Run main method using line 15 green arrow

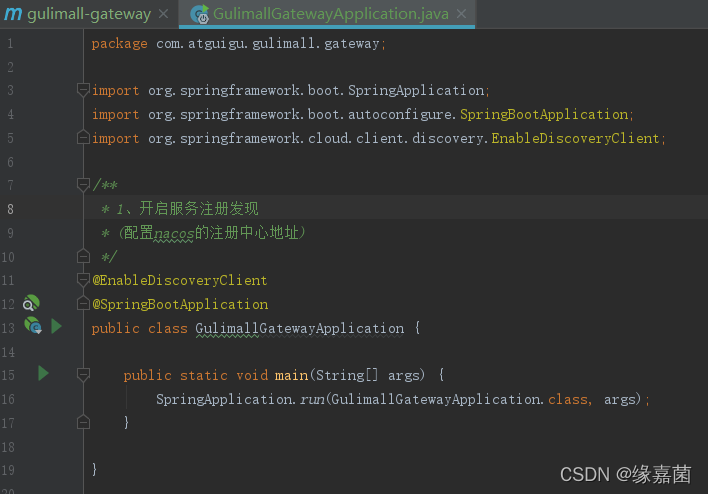43,373
